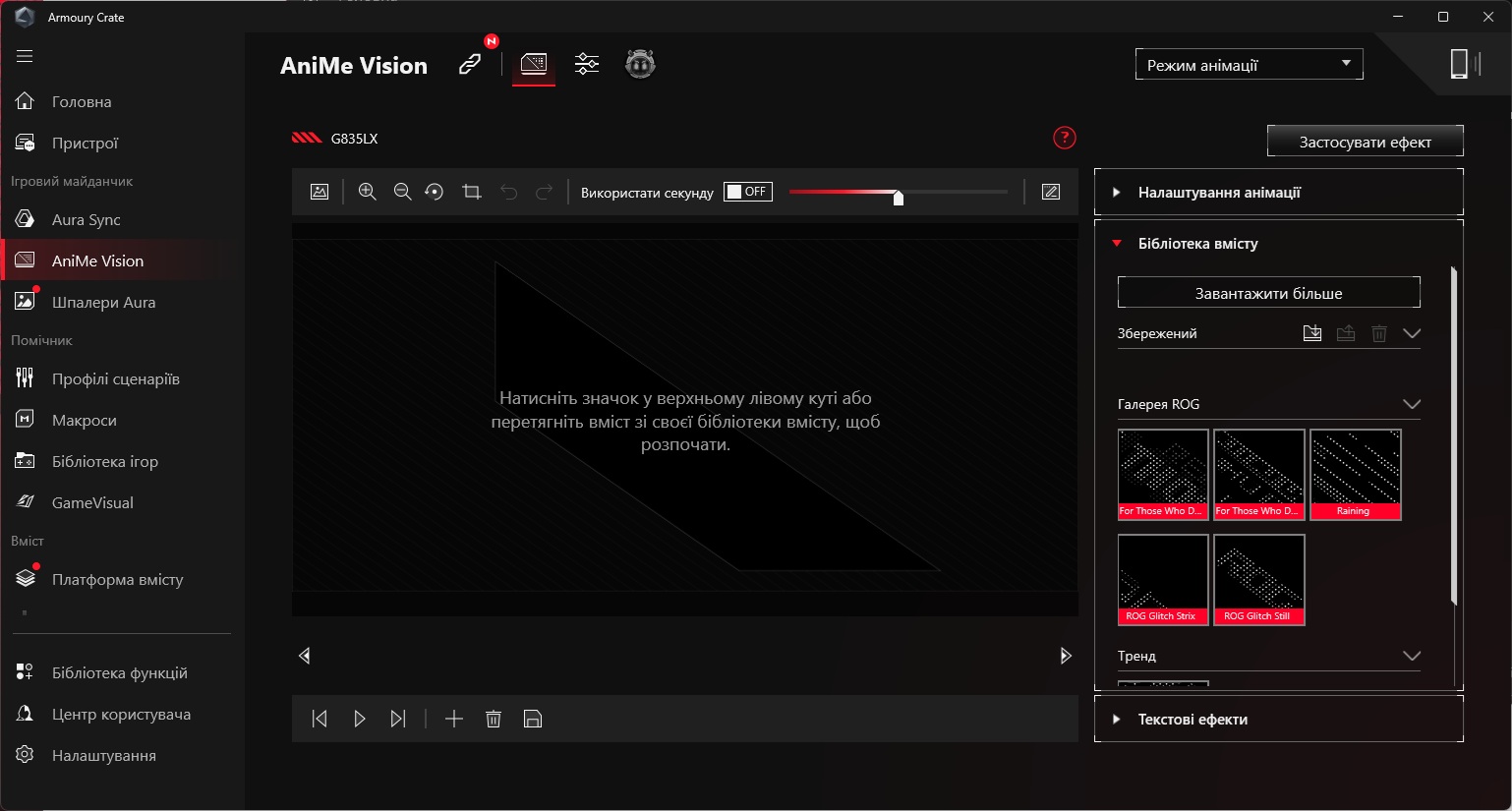Image resolution: width=1512 pixels, height=811 pixels.
Task: Collapse the Галерея ROG chevron
Action: pyautogui.click(x=1412, y=404)
